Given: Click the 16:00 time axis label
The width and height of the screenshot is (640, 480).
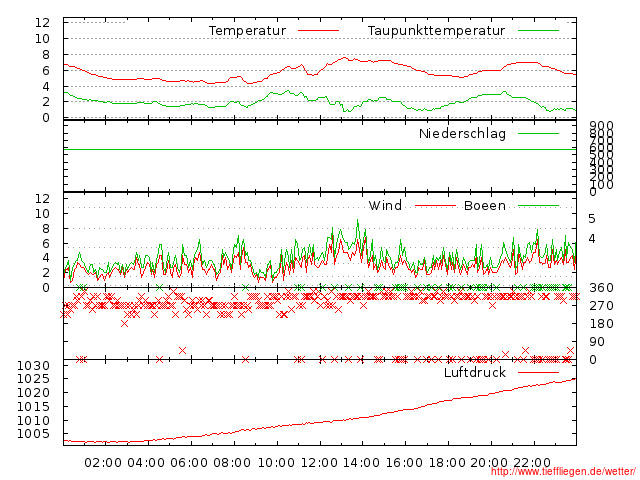Looking at the screenshot, I should coord(404,463).
